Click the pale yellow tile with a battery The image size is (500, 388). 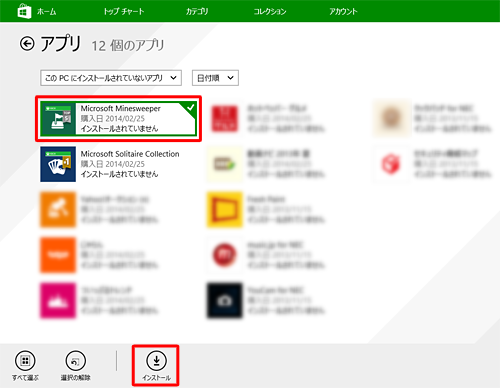(225, 164)
